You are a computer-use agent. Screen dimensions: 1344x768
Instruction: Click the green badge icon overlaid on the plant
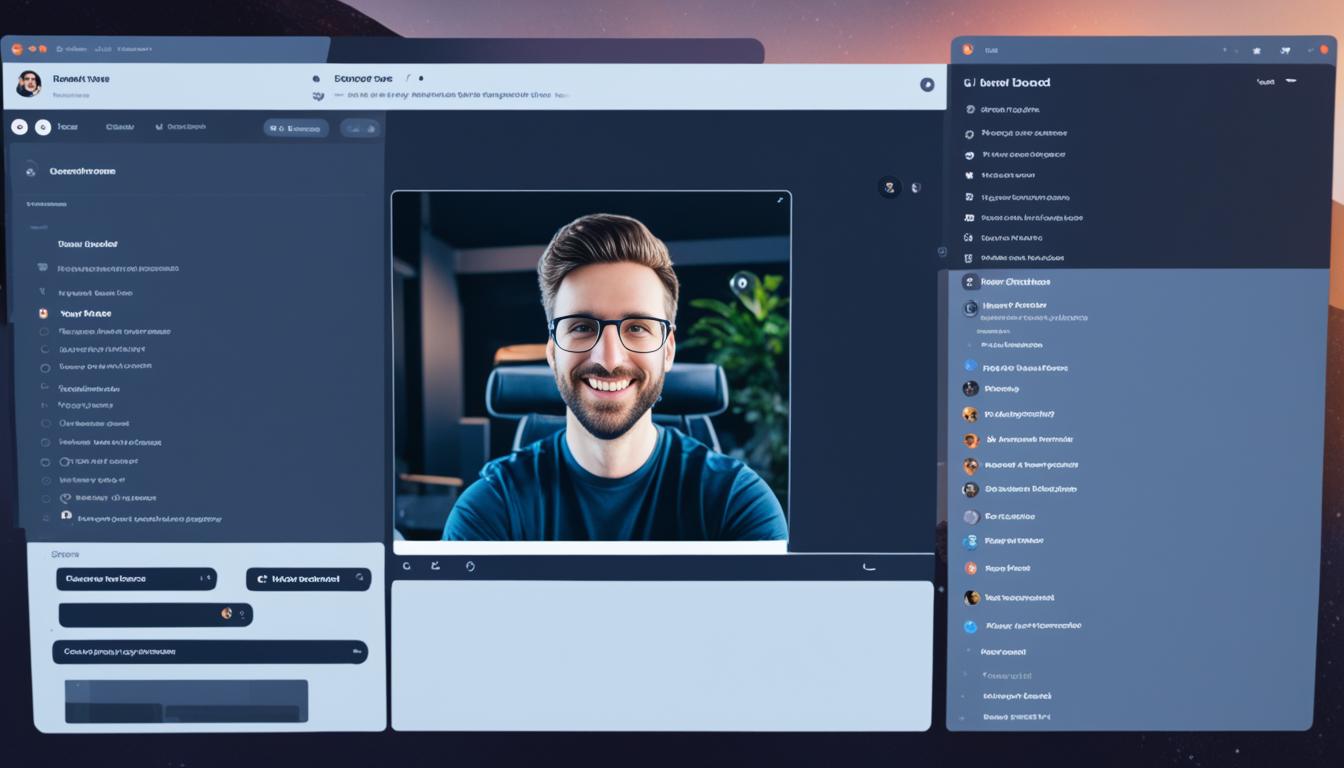[740, 282]
